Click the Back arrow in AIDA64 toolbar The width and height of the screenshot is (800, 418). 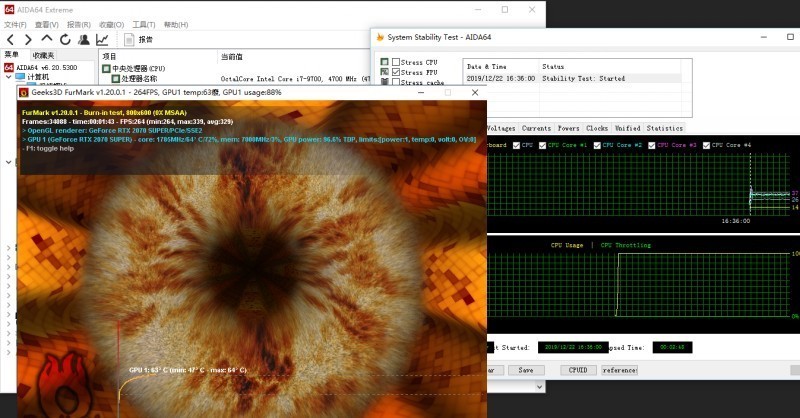(11, 40)
